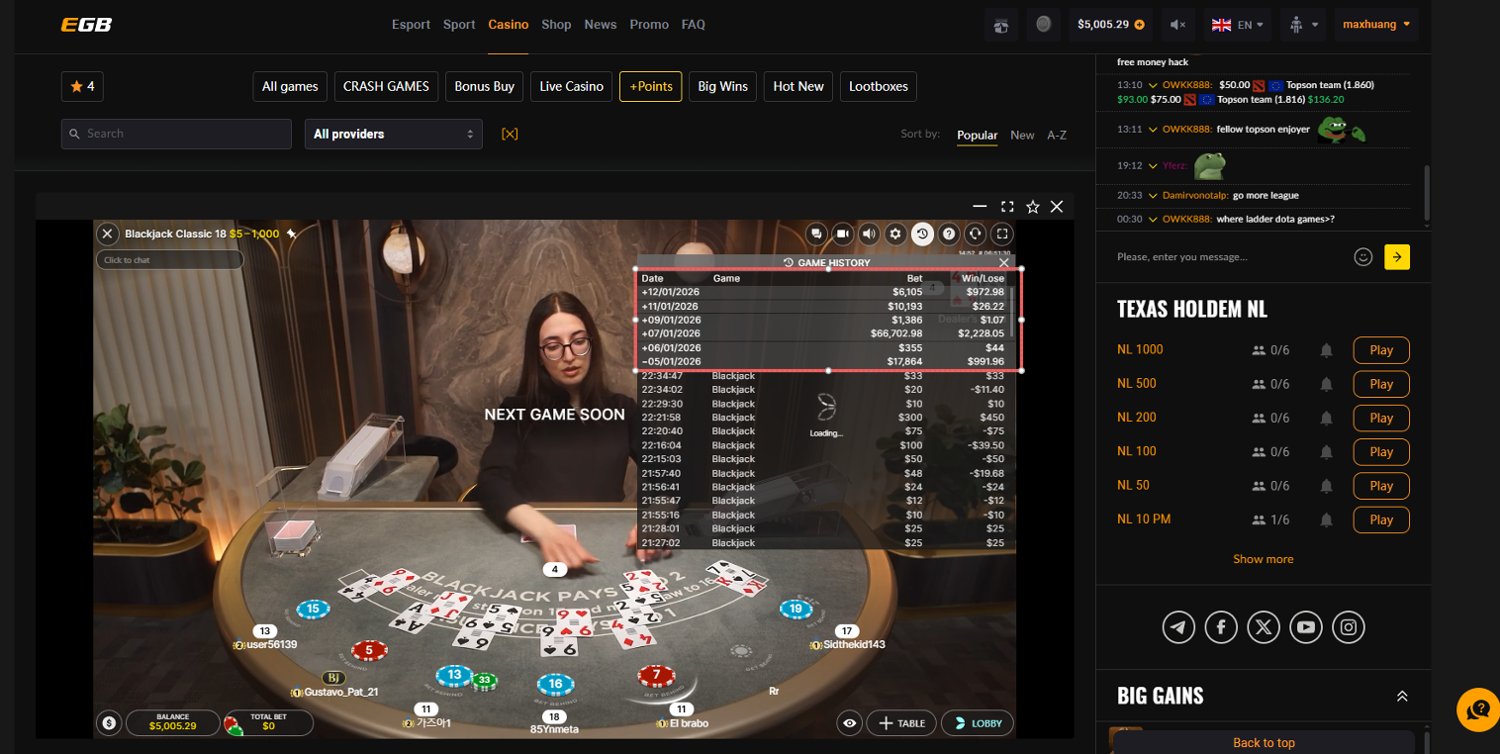Open the emoji picker in chat
Viewport: 1500px width, 754px height.
[1362, 257]
